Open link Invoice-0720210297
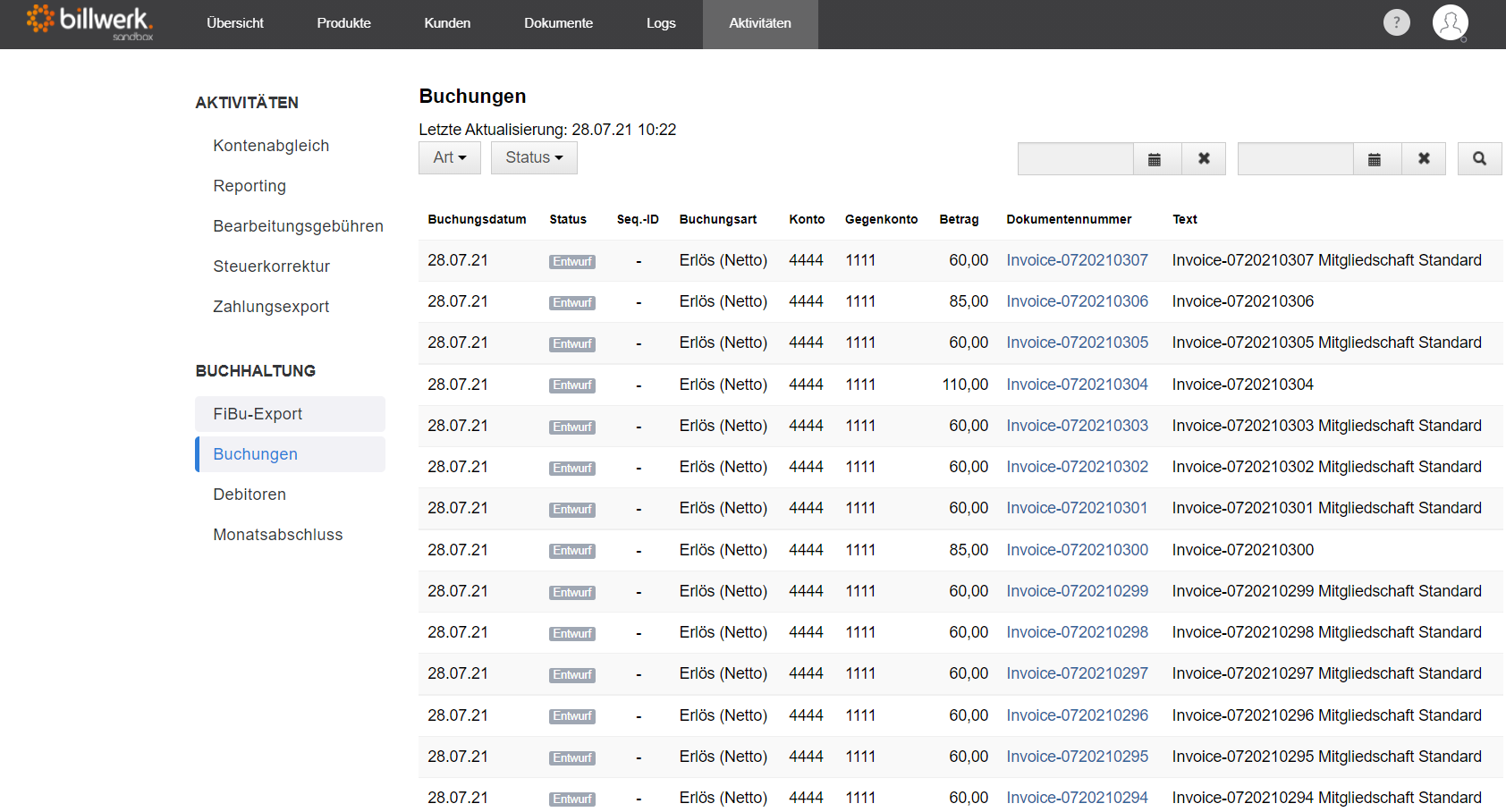This screenshot has width=1506, height=812. 1077,673
